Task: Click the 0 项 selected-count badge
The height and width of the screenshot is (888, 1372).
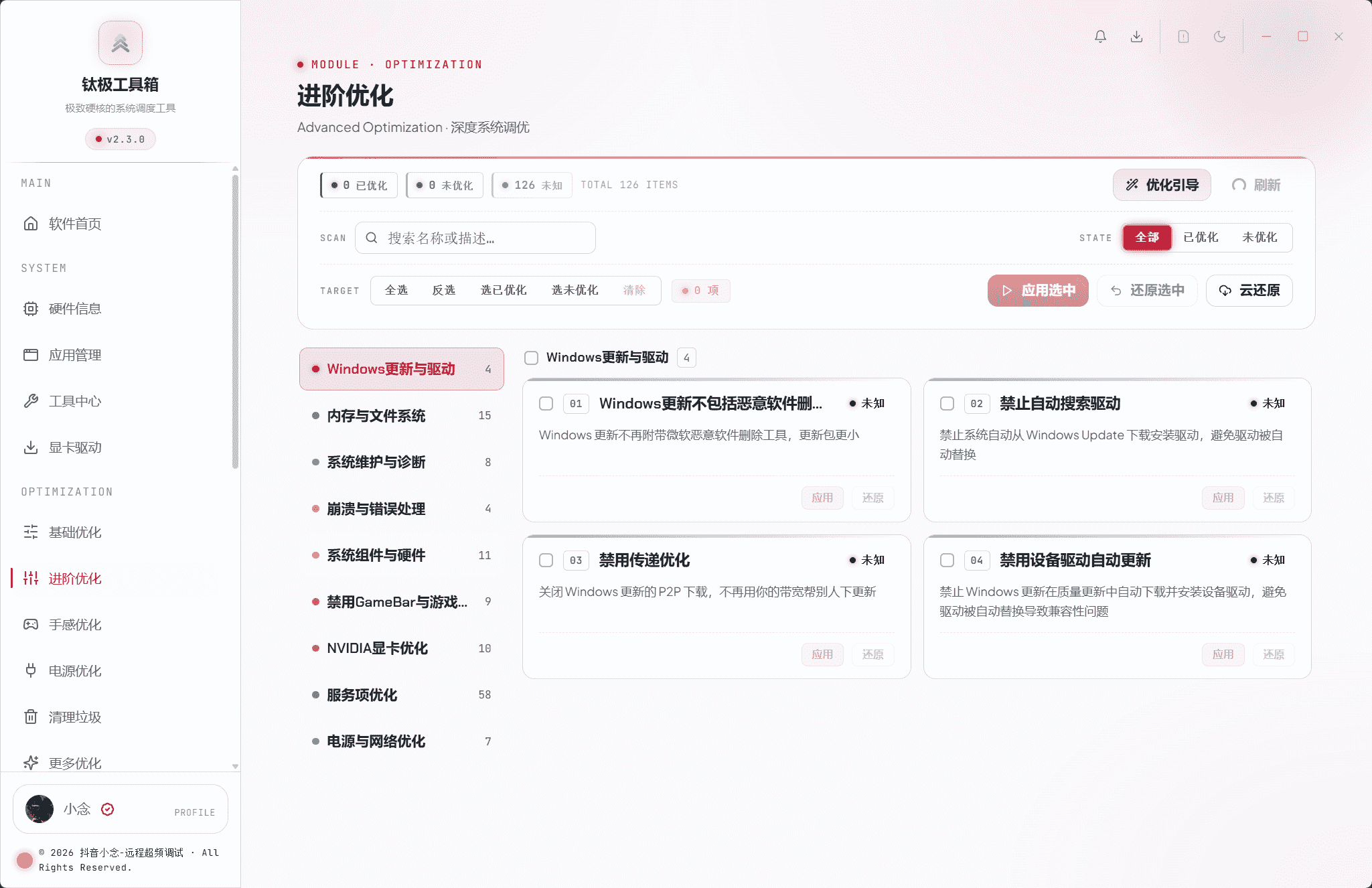Action: [700, 291]
